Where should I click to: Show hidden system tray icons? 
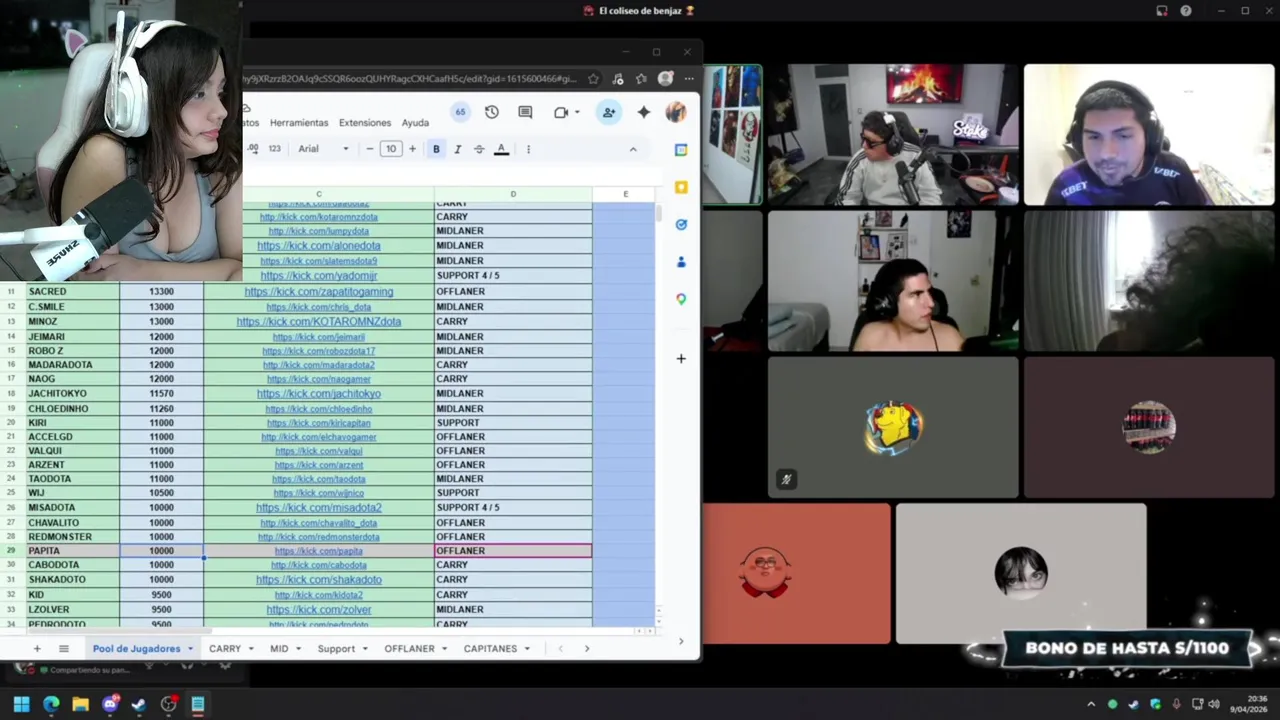[1090, 704]
